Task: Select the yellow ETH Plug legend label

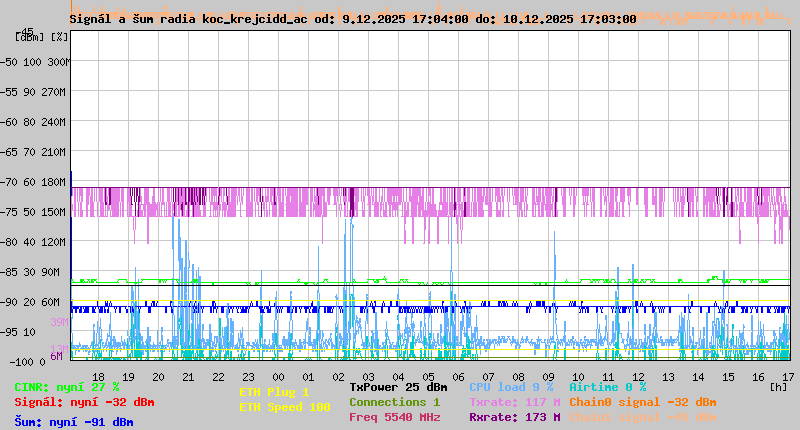Action: click(274, 392)
